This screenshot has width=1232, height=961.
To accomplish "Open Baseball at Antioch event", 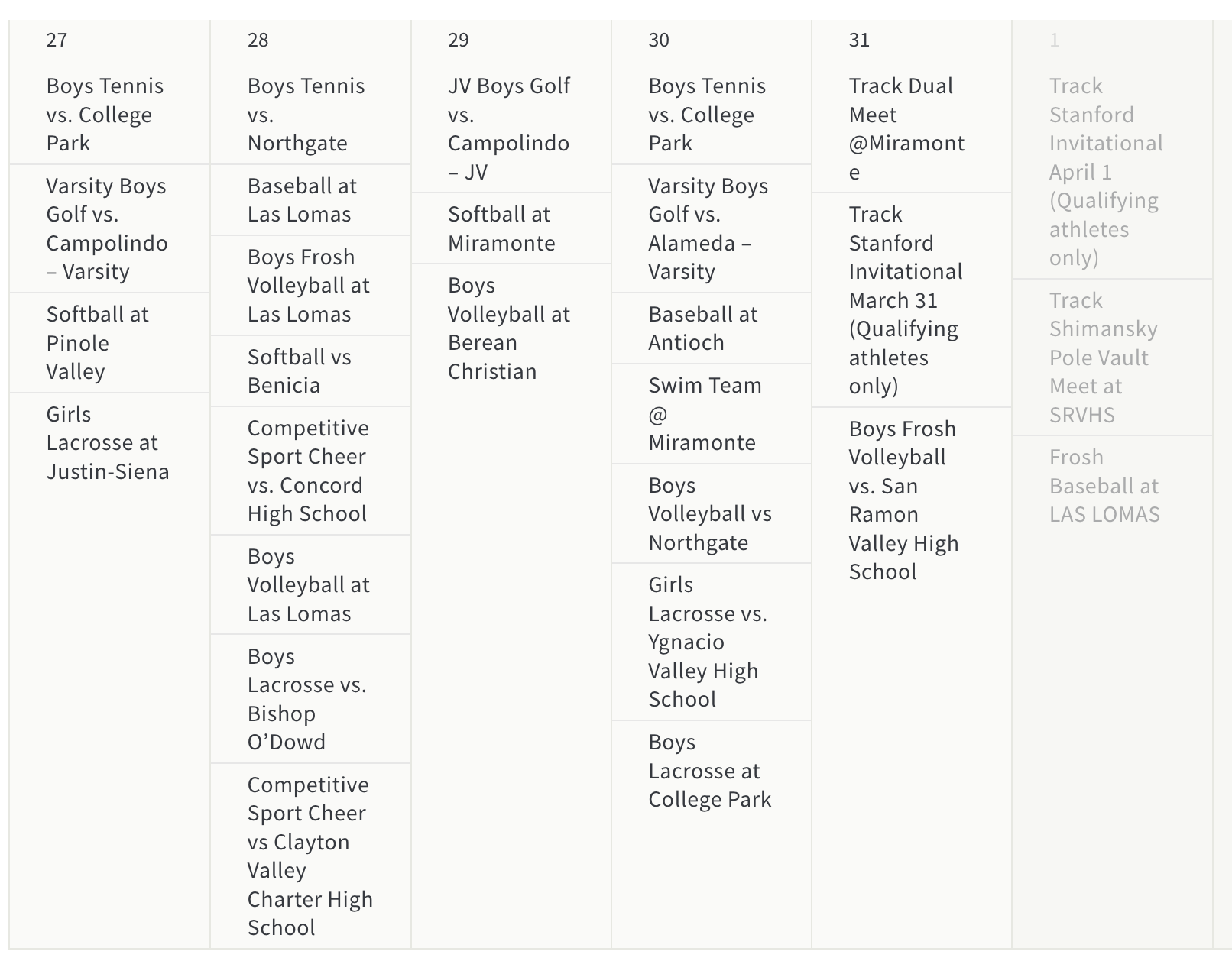I will coord(702,328).
